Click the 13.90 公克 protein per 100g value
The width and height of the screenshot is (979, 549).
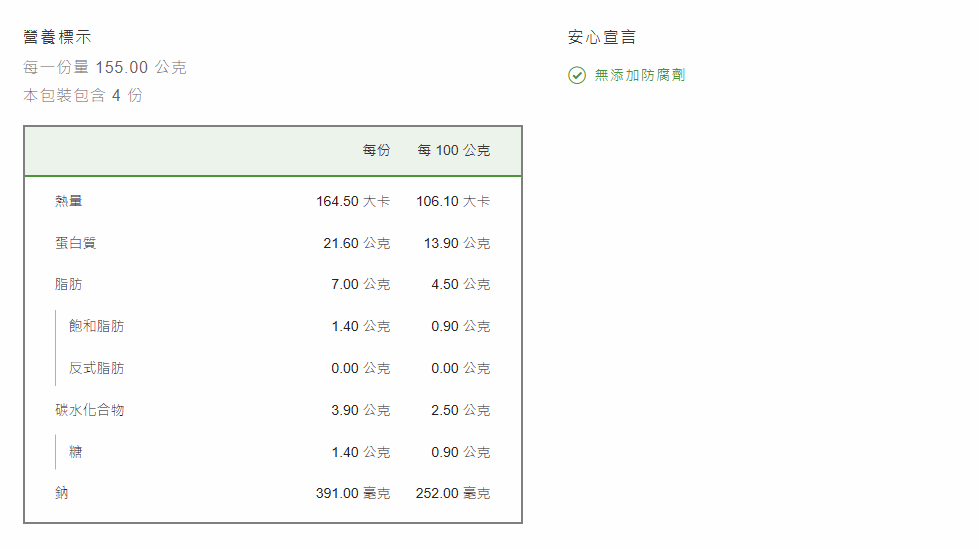(x=456, y=244)
